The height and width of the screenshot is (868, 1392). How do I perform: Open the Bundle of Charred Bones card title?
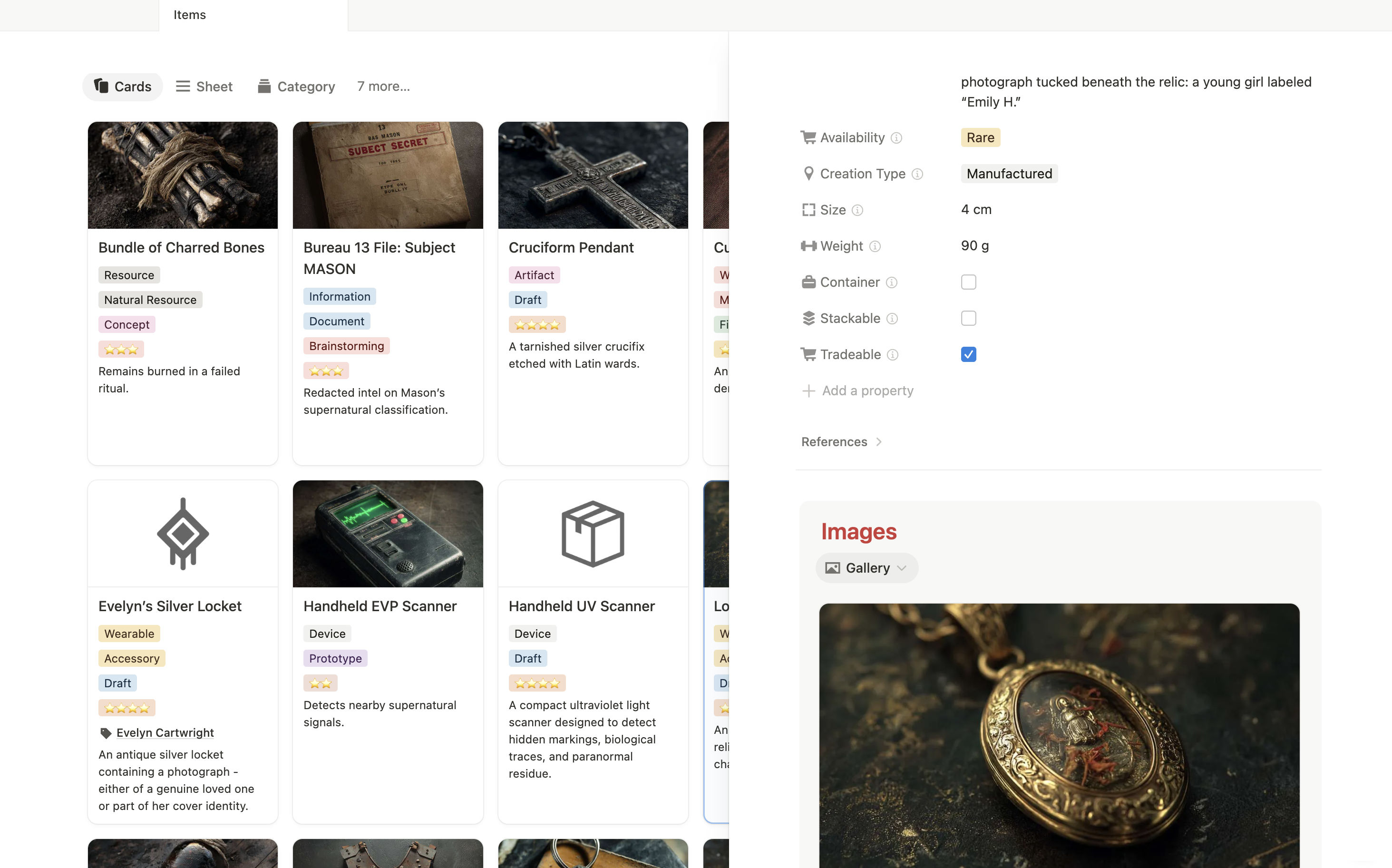pos(181,247)
